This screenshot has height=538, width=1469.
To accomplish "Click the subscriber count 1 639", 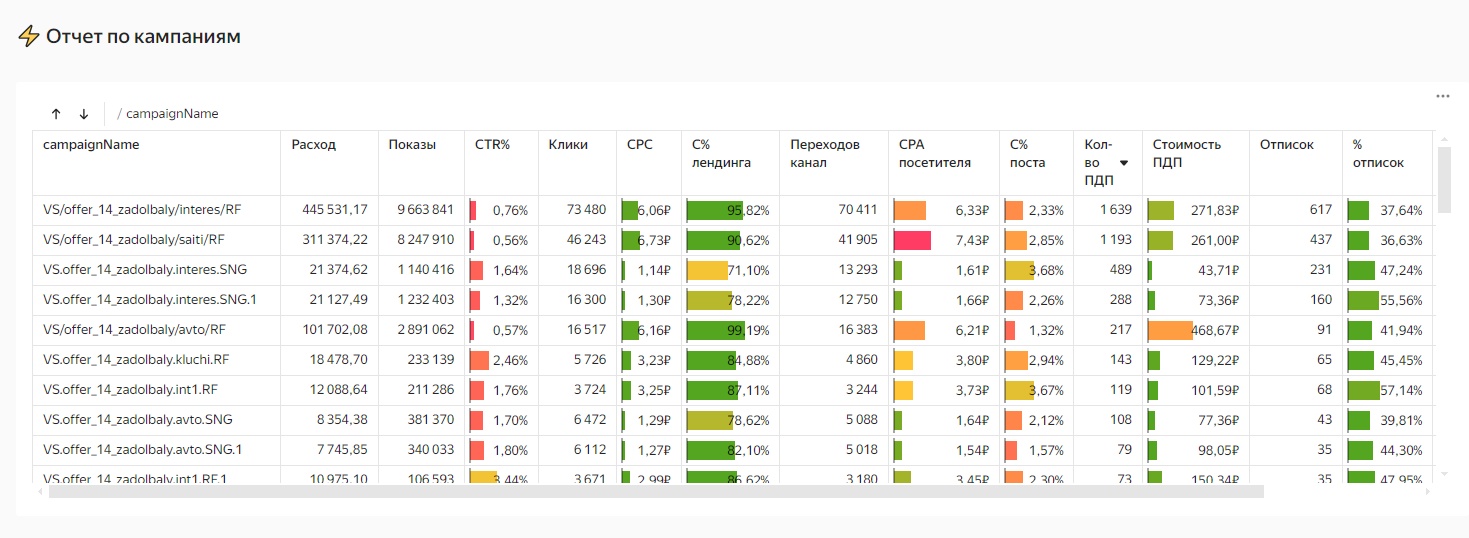I will click(x=1116, y=210).
